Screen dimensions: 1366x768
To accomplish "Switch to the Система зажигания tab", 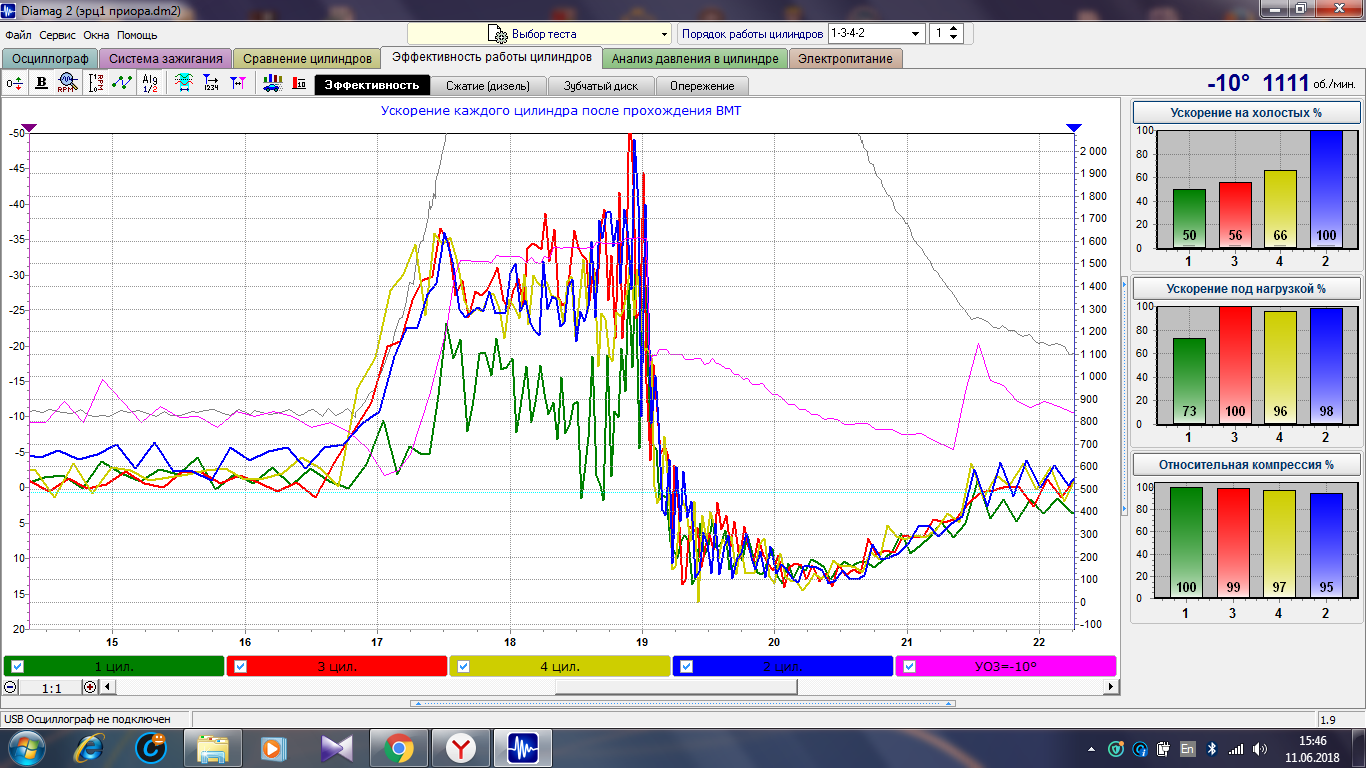I will pos(166,58).
